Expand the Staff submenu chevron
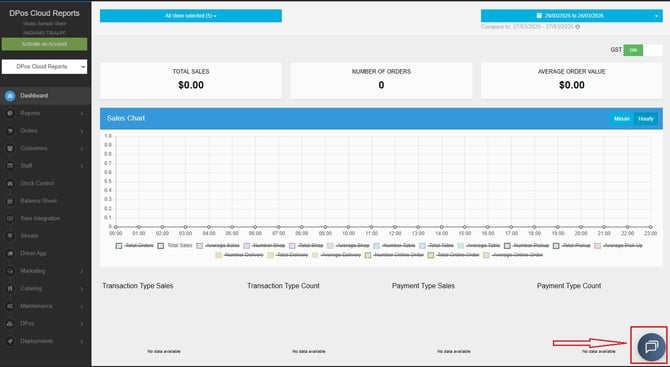This screenshot has height=367, width=670. (x=82, y=166)
